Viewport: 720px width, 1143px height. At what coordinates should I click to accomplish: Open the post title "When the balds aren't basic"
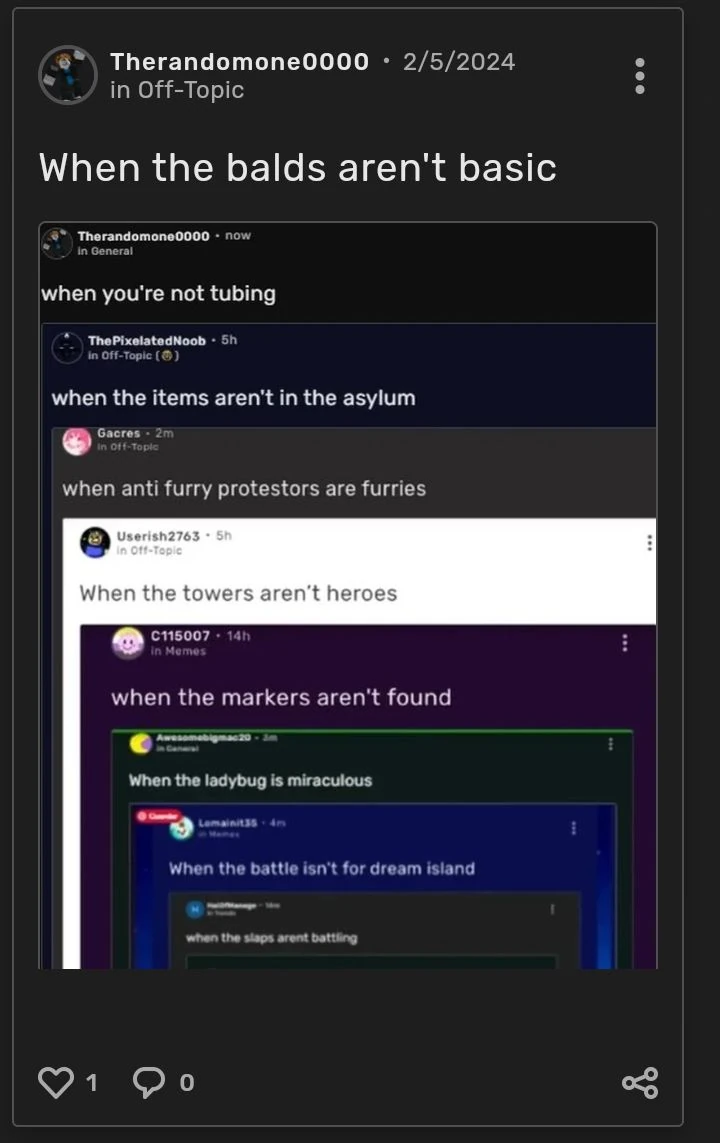(298, 166)
